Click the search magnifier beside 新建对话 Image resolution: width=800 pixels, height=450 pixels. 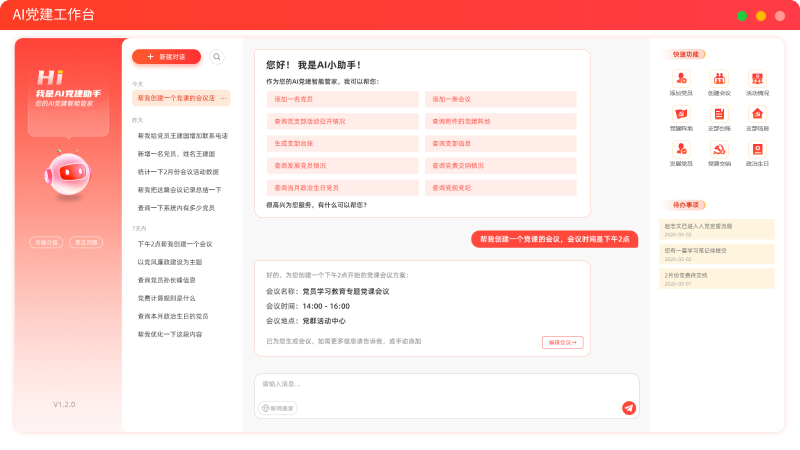(x=217, y=57)
